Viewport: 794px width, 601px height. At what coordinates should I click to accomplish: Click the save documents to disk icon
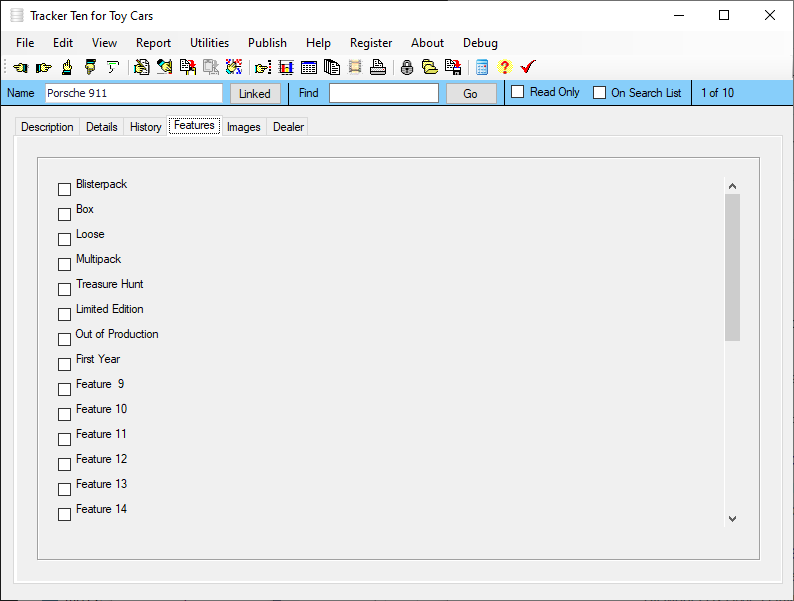(453, 67)
